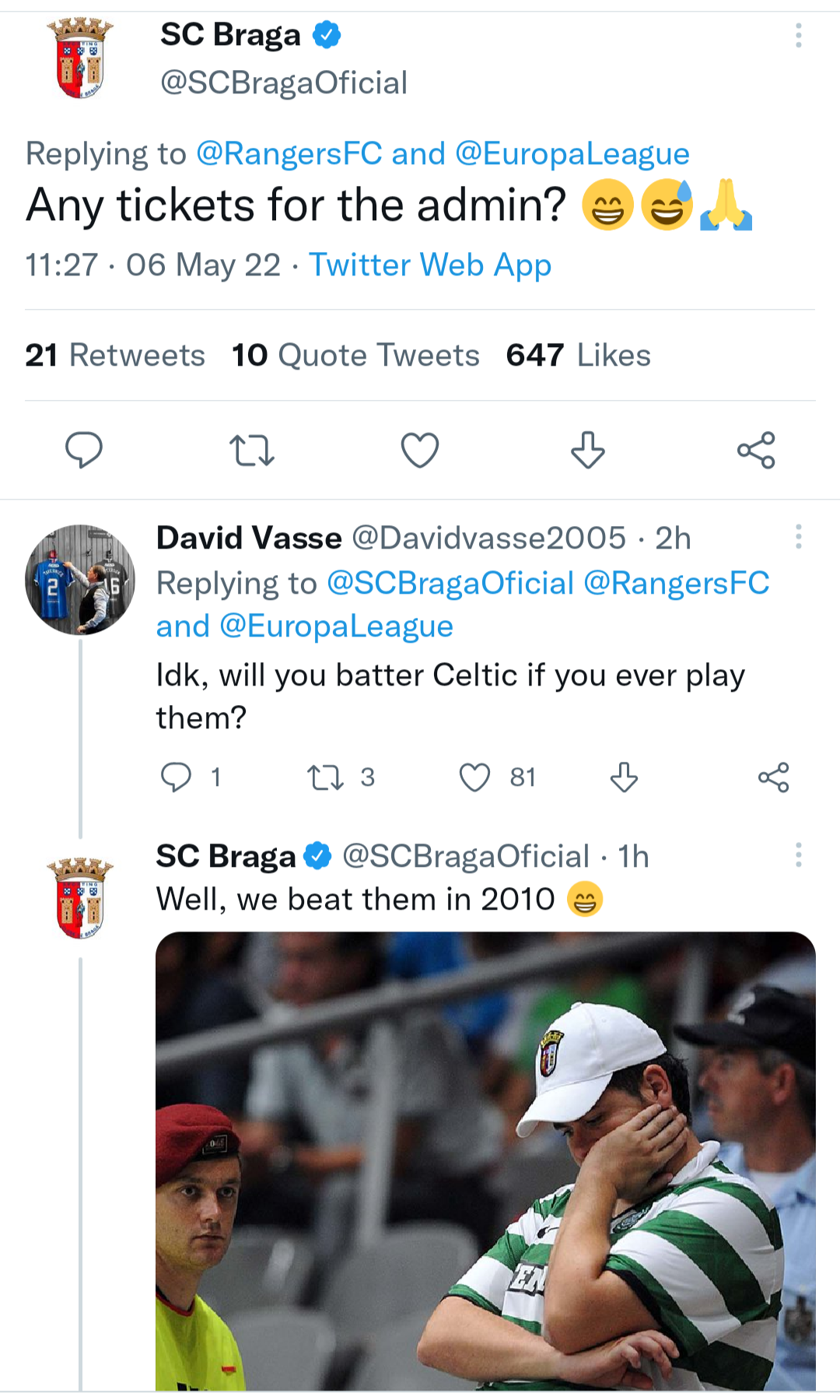
Task: Like the main SC Braga tweet
Action: (x=420, y=450)
